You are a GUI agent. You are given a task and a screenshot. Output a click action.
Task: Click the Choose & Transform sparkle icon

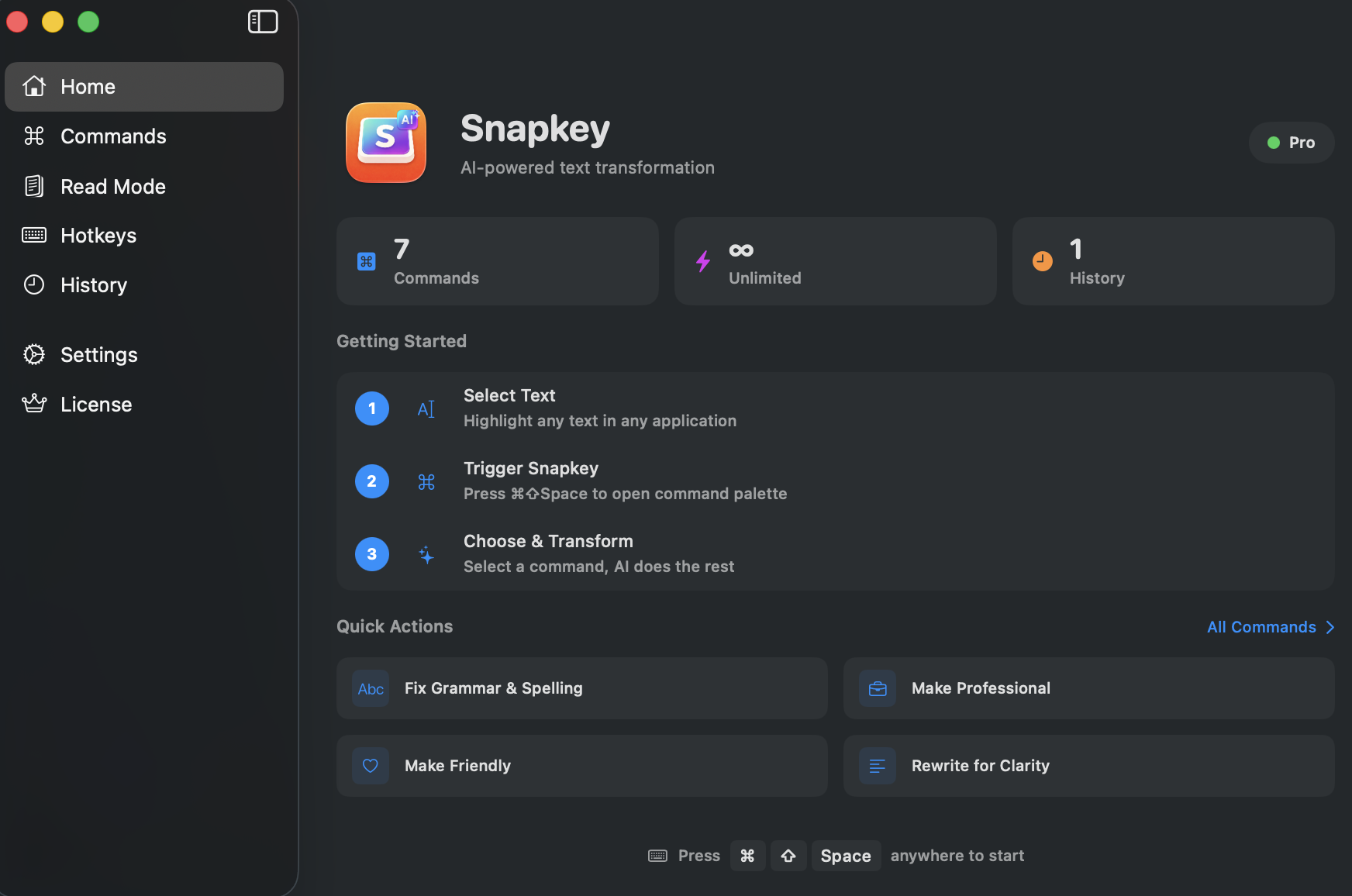[426, 555]
